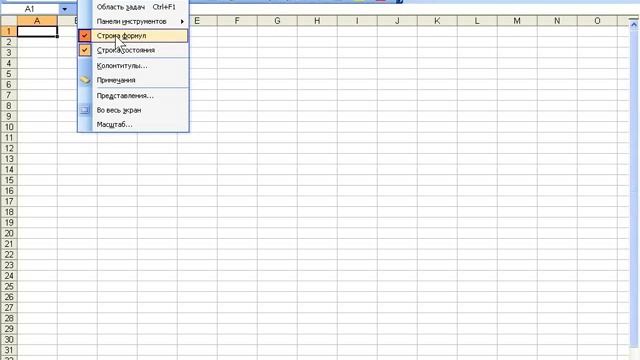Select column M header
This screenshot has width=640, height=360.
pos(517,21)
